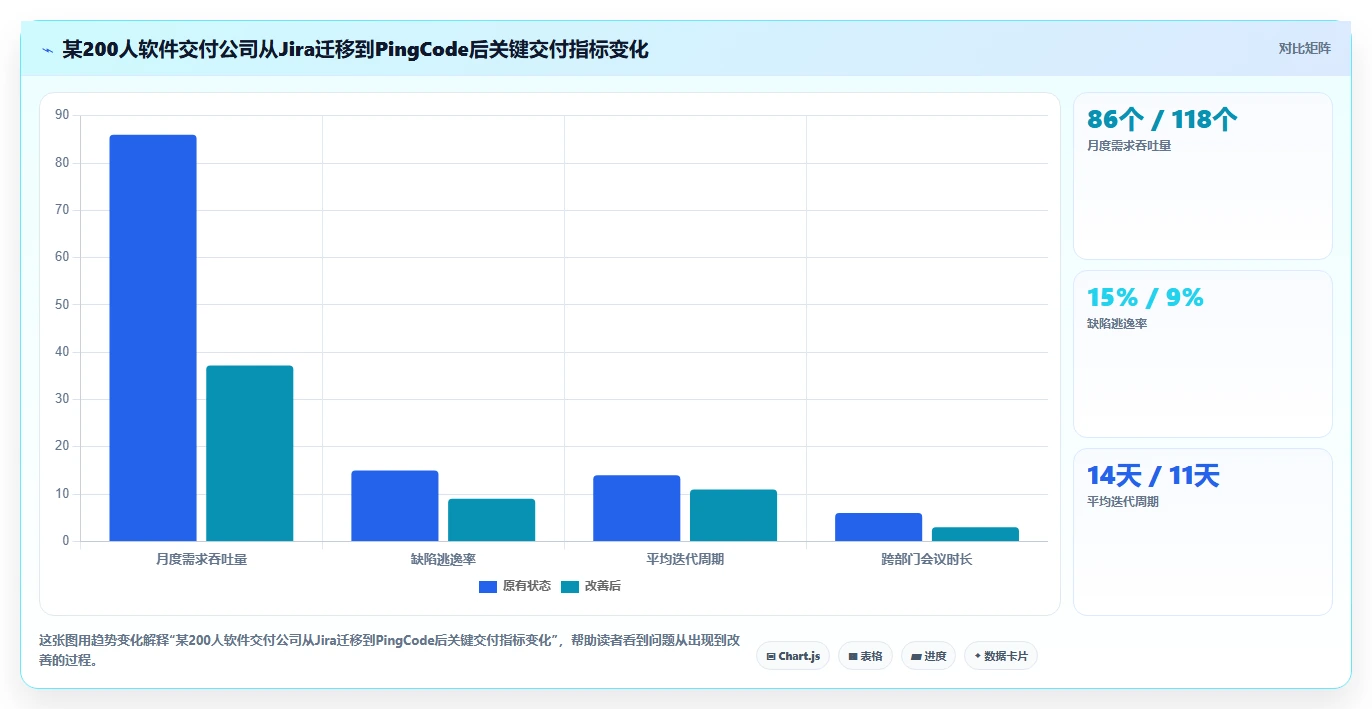Click the blue 跨部门会议时长 bar

[879, 527]
